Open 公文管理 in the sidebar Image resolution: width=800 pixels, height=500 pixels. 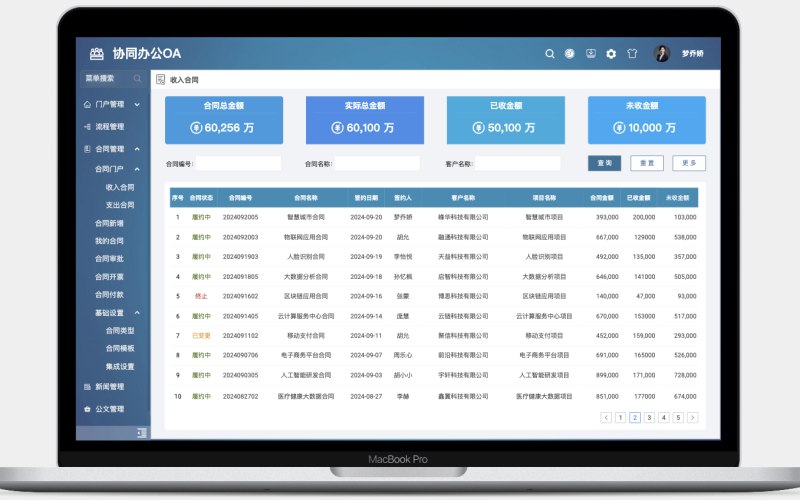pyautogui.click(x=110, y=409)
